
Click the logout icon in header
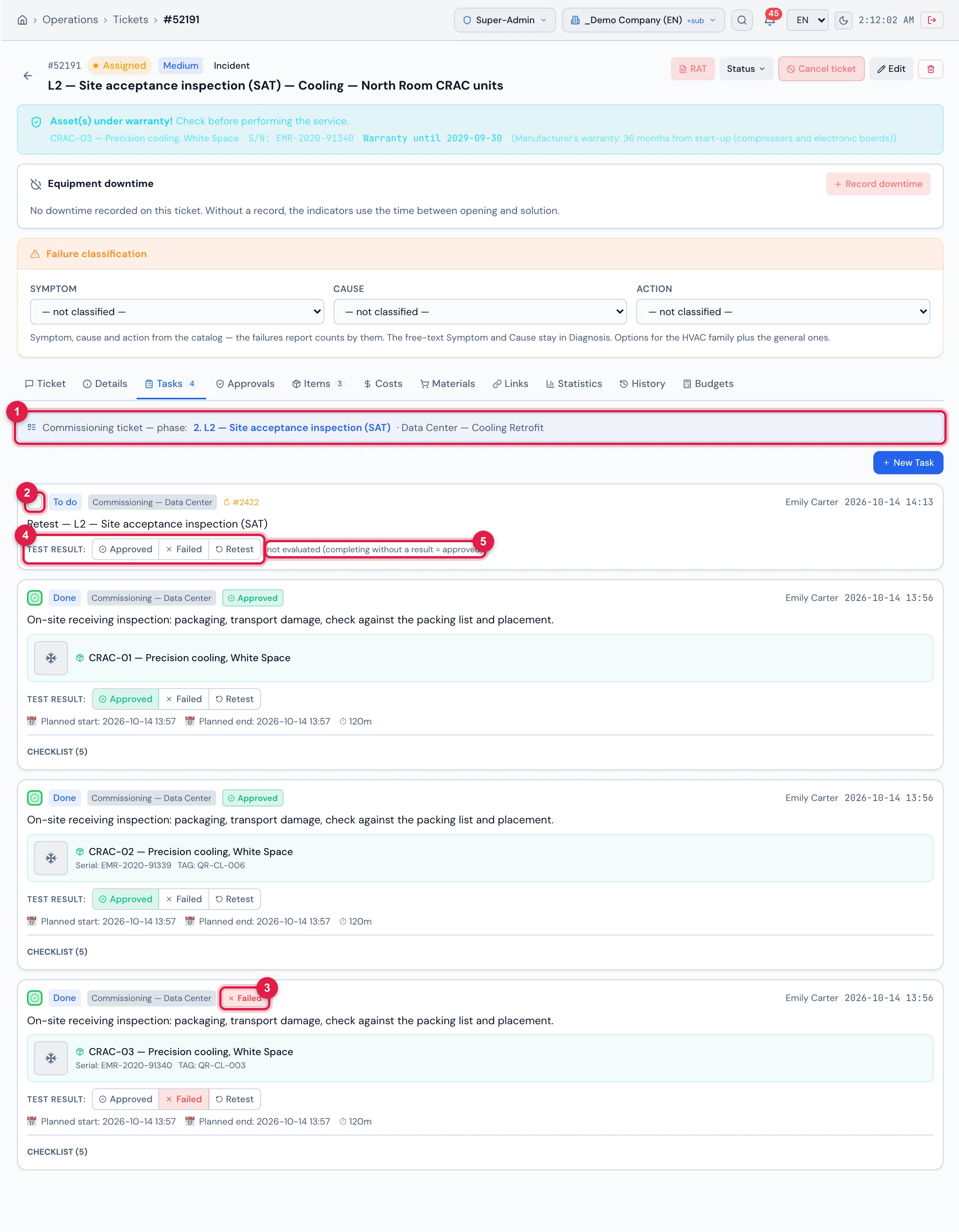pos(931,20)
